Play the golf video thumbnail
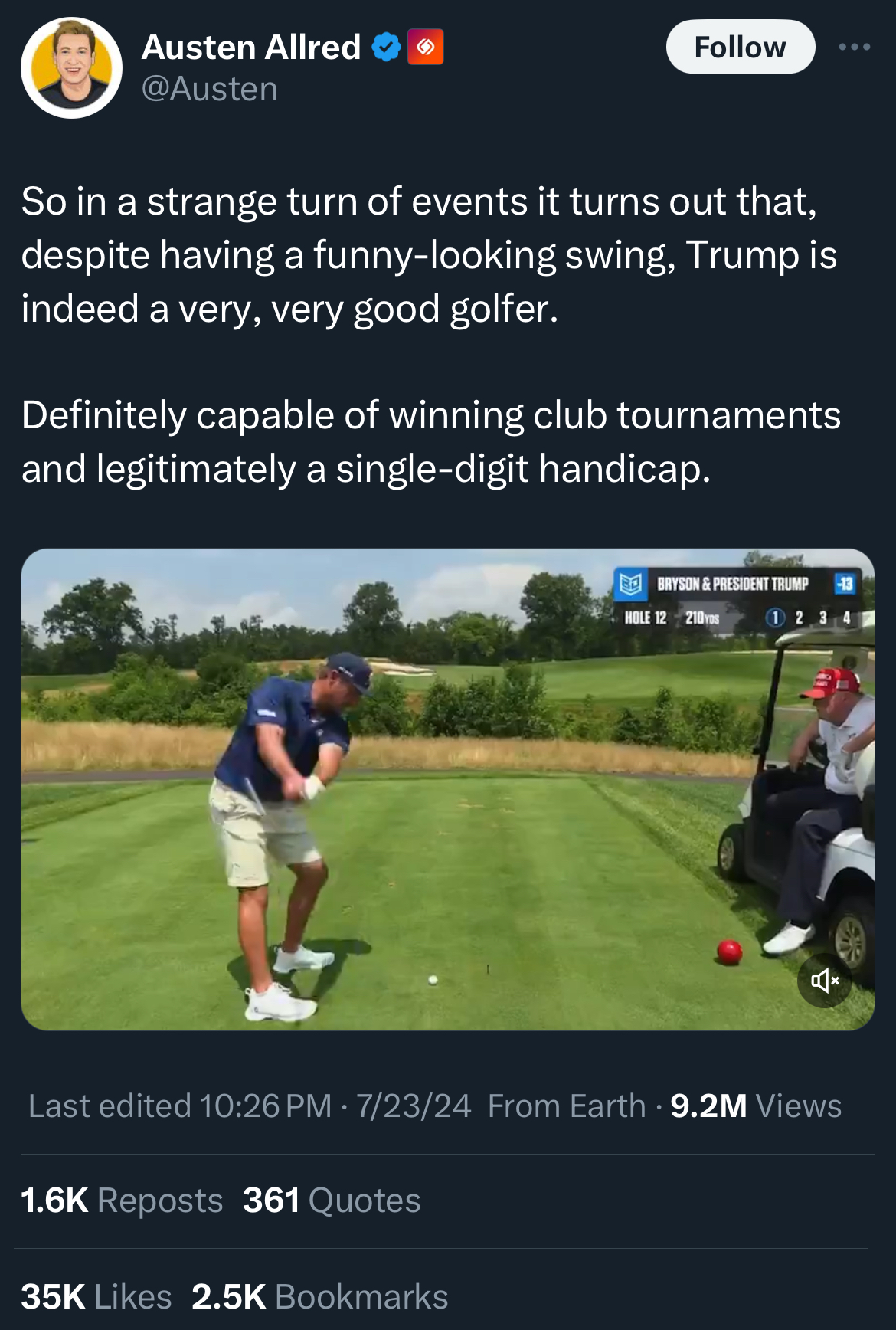Screen dimensions: 896x1330 [448, 789]
